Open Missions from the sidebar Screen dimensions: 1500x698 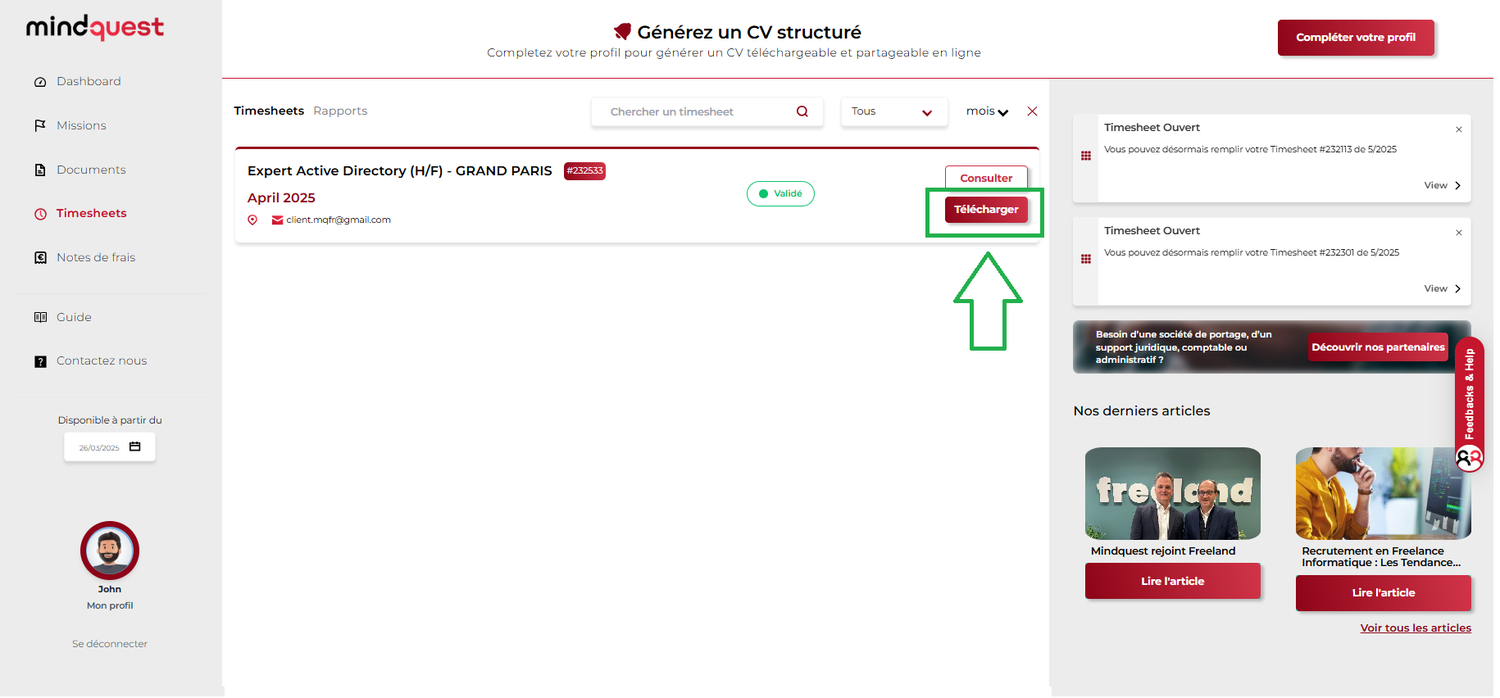tap(81, 126)
